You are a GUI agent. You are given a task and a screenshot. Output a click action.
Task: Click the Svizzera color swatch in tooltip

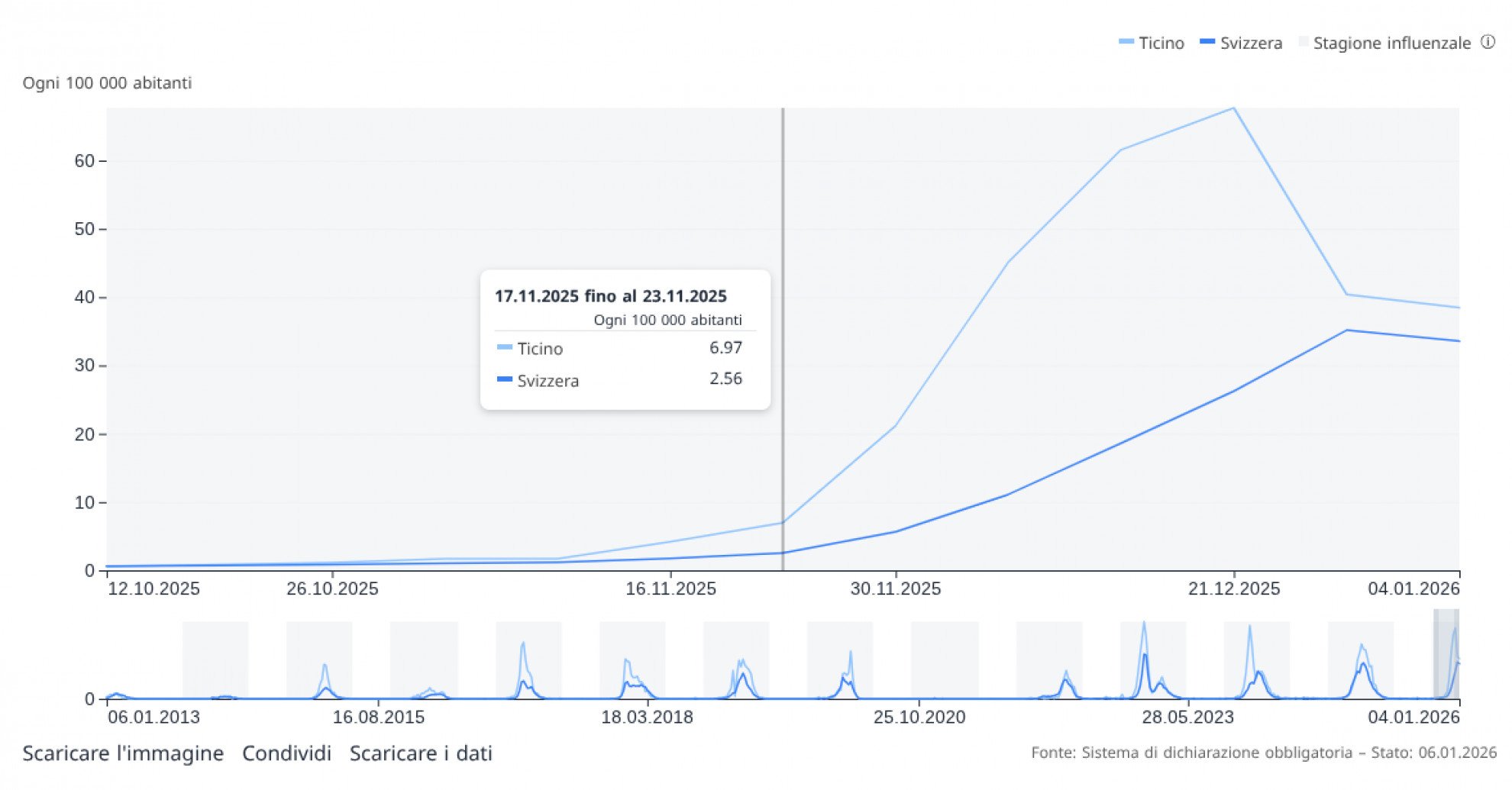click(x=504, y=380)
